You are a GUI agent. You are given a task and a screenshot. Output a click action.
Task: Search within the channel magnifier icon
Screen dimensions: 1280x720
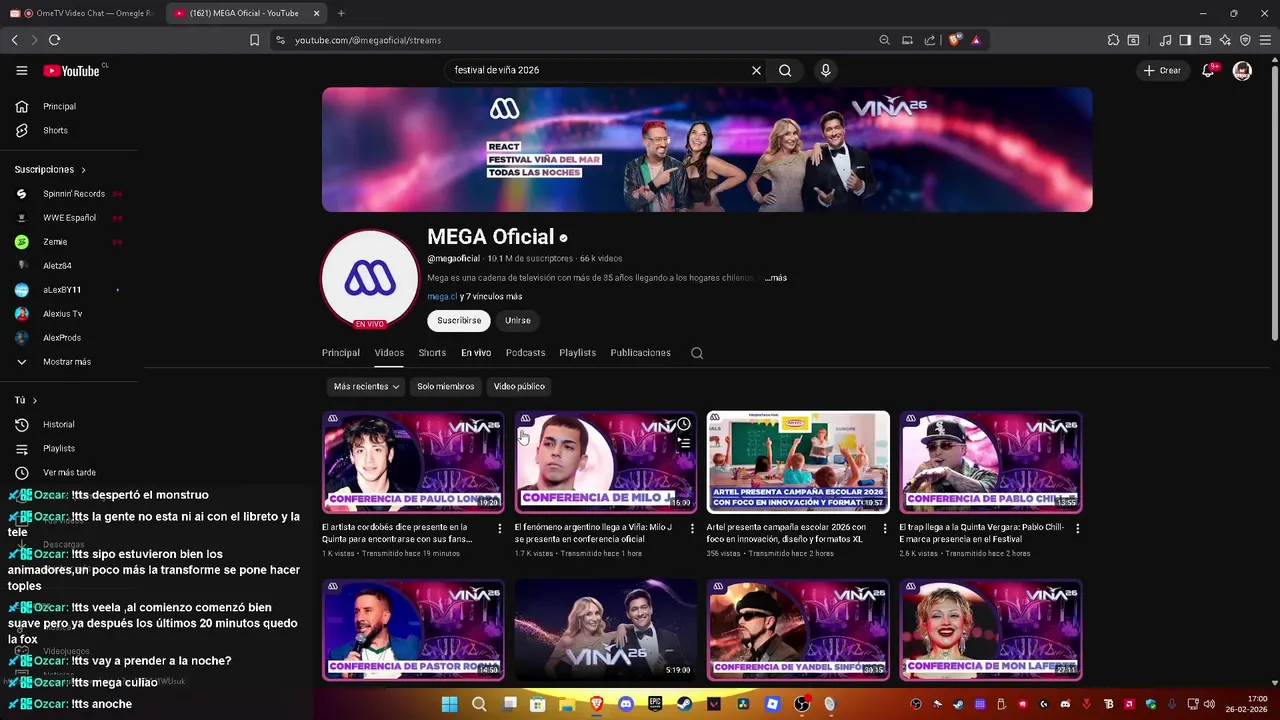point(697,353)
